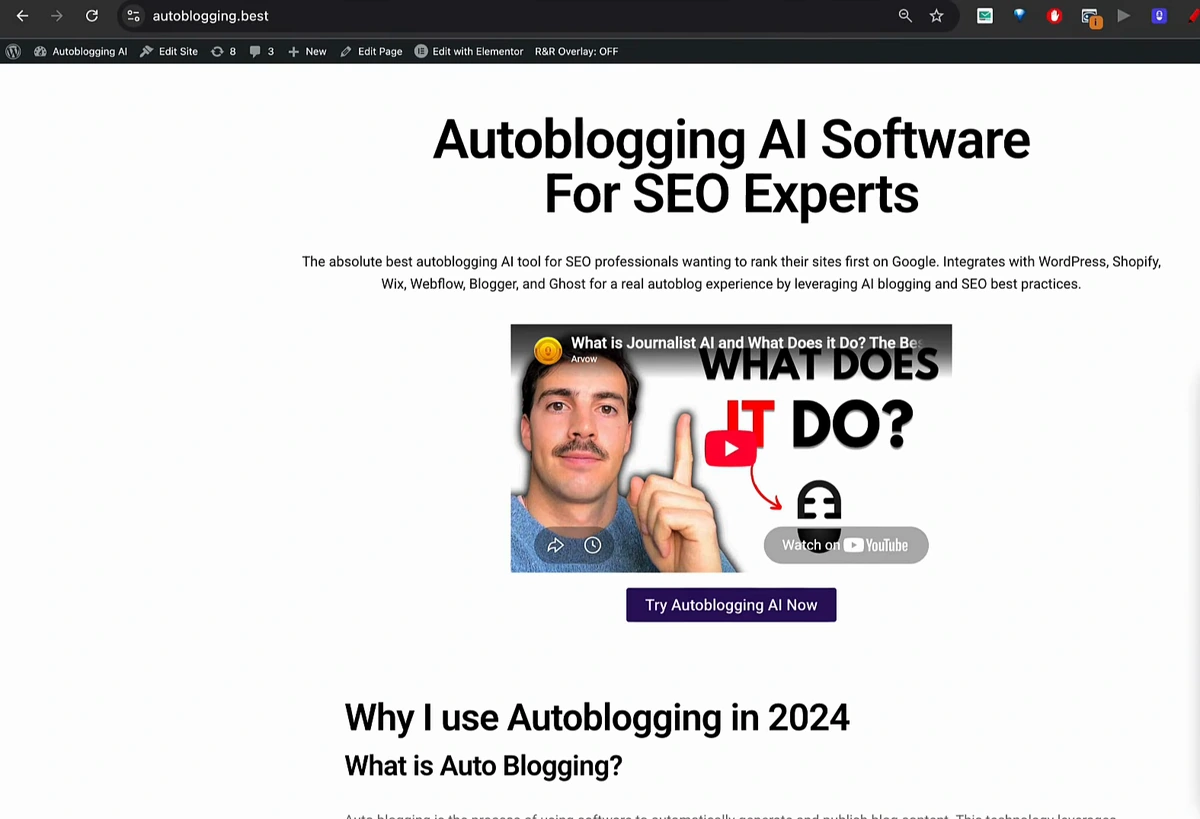The width and height of the screenshot is (1200, 819).
Task: Open the purple microphone extension
Action: pos(1159,16)
